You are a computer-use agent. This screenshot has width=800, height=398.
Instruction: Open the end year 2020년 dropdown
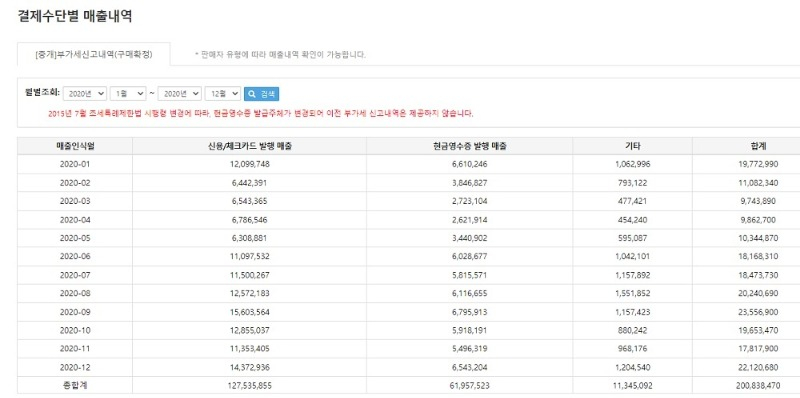pos(180,94)
